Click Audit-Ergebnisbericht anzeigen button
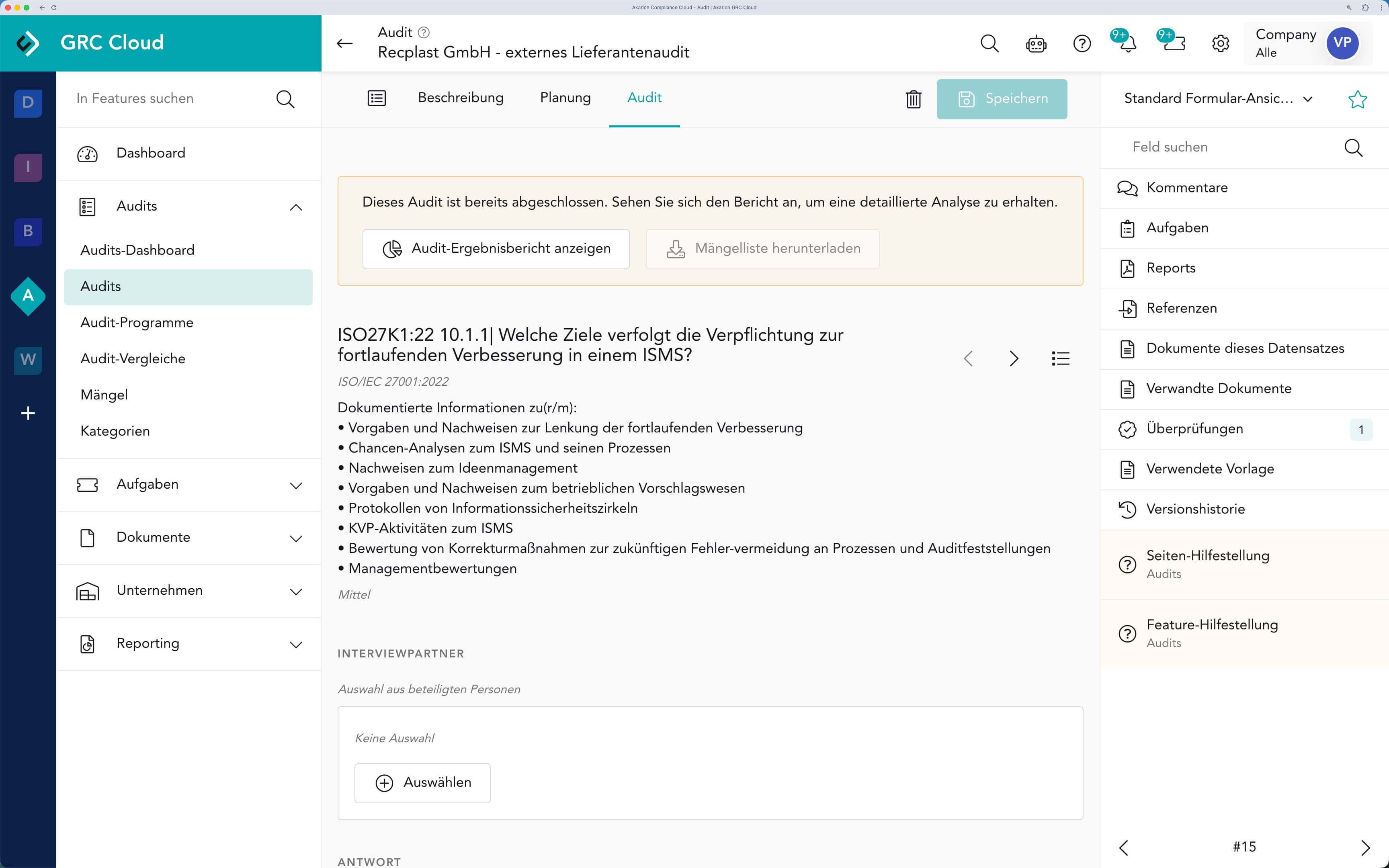Viewport: 1389px width, 868px height. pos(496,249)
